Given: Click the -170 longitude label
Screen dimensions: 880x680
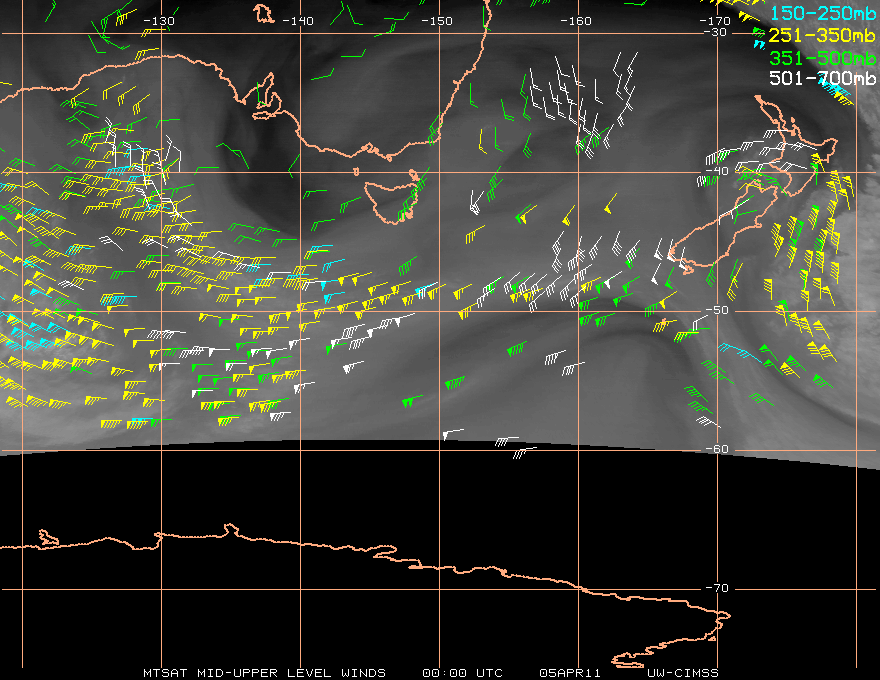Looking at the screenshot, I should (x=715, y=21).
